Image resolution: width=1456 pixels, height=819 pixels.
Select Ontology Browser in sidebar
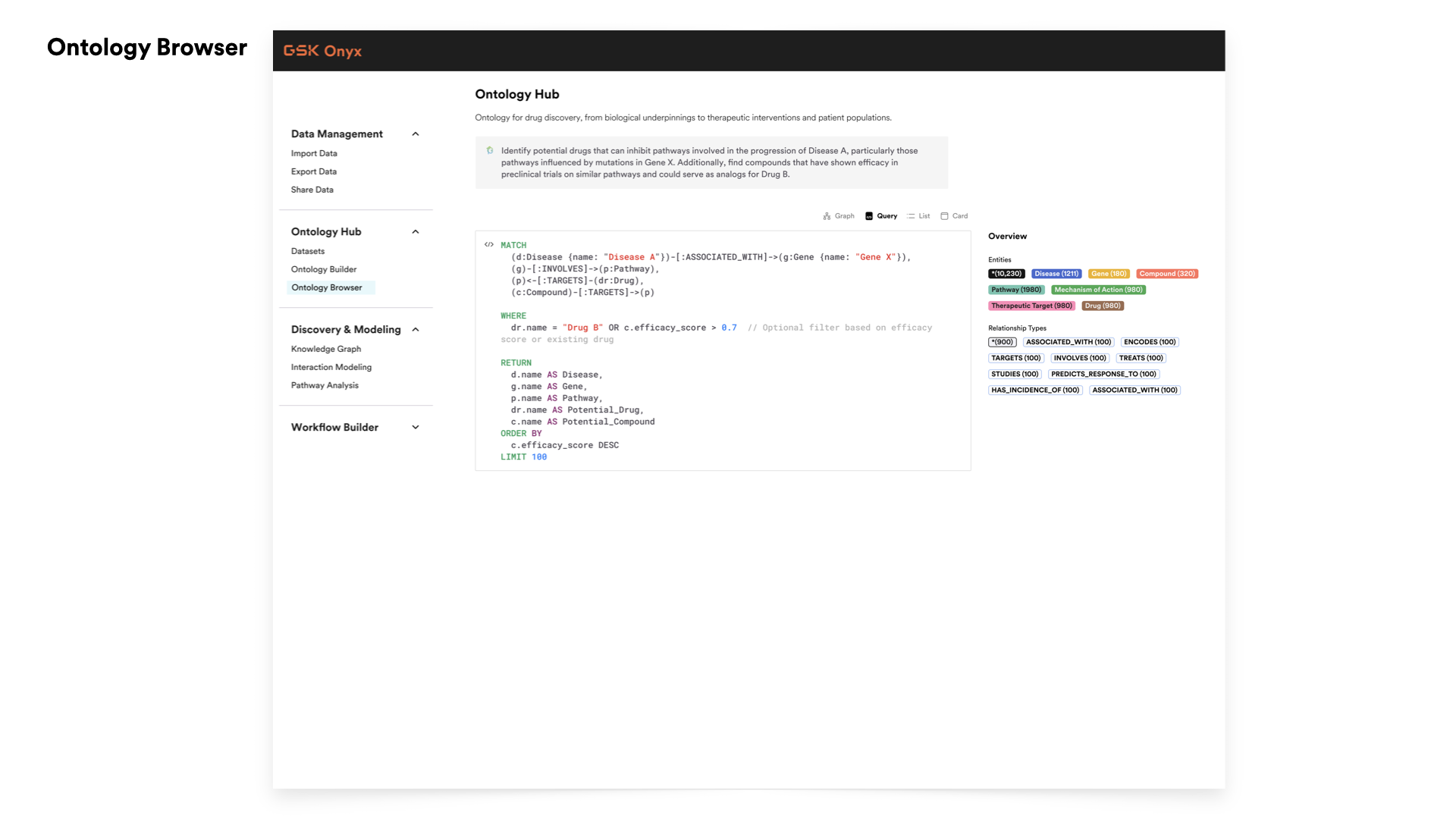pyautogui.click(x=331, y=287)
